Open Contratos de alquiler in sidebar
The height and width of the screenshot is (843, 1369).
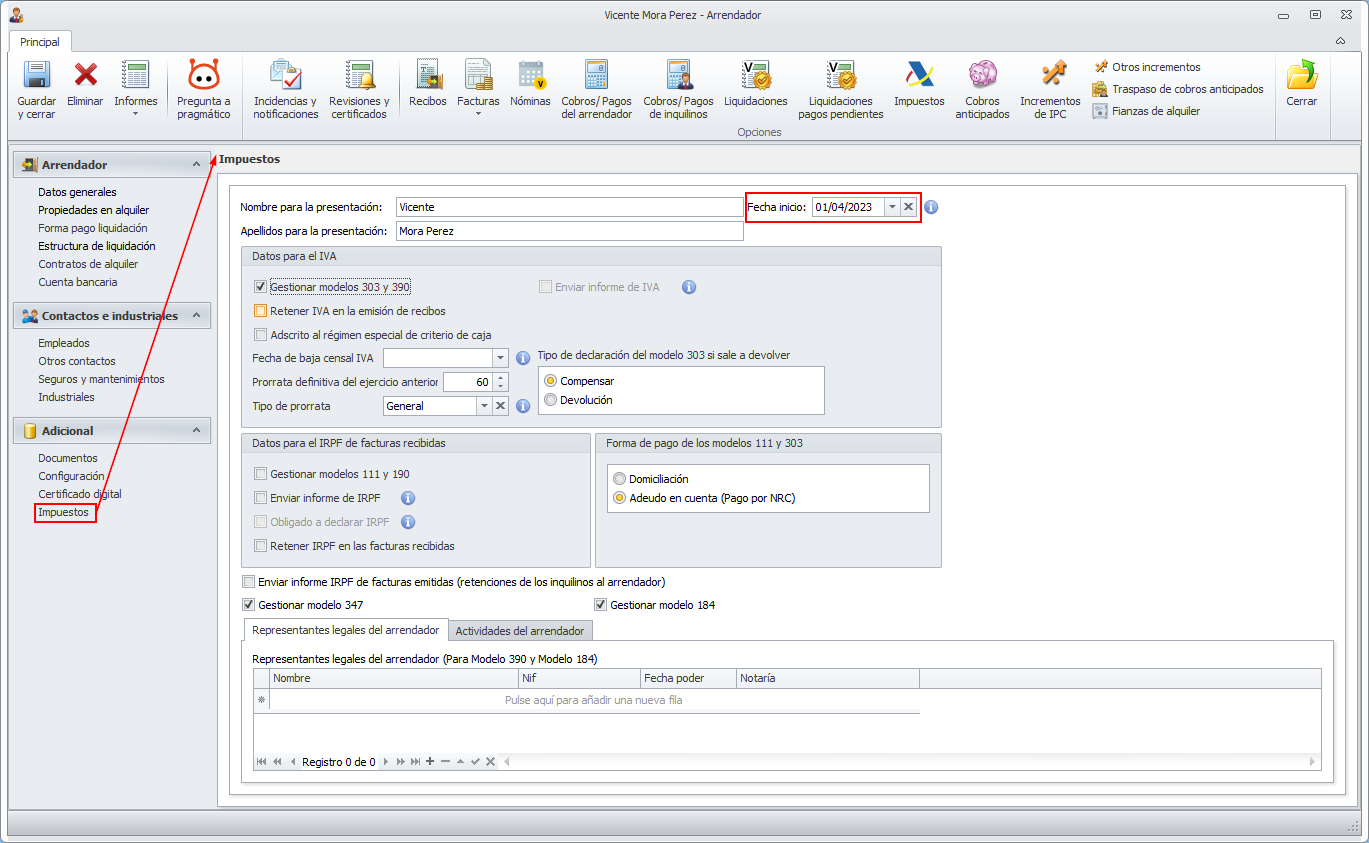point(88,264)
